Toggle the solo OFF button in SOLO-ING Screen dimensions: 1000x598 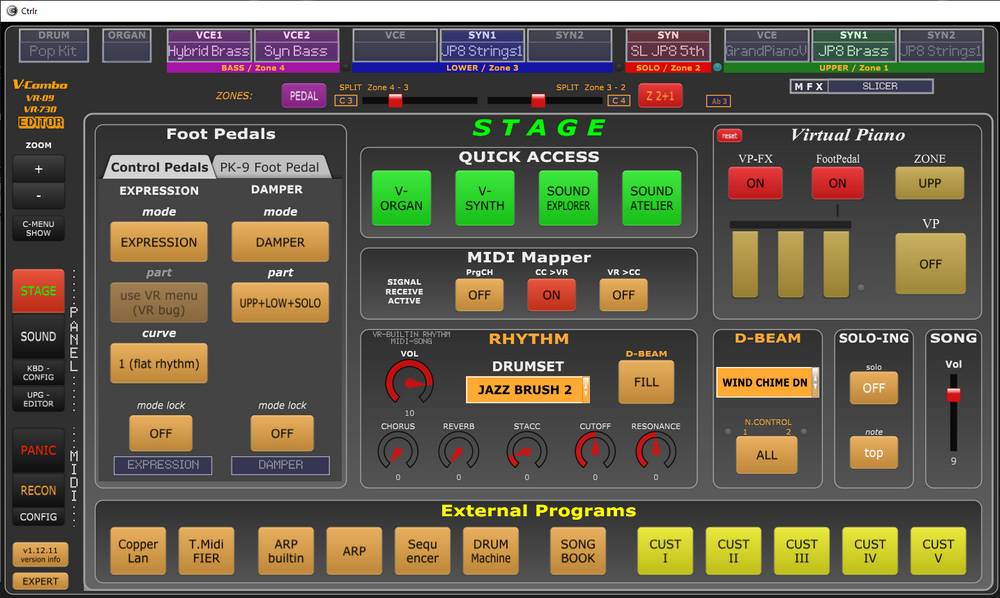(874, 388)
